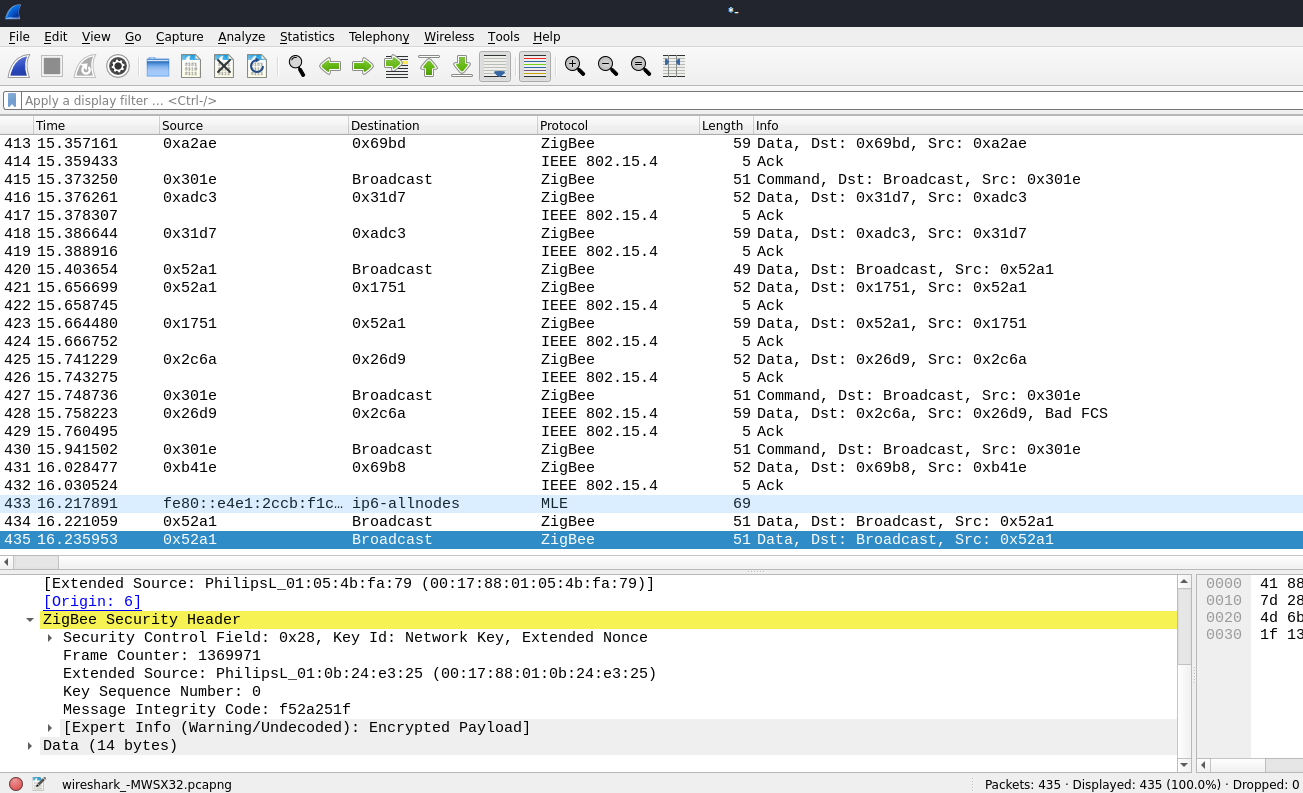1303x793 pixels.
Task: Sort by Protocol column header
Action: (618, 125)
